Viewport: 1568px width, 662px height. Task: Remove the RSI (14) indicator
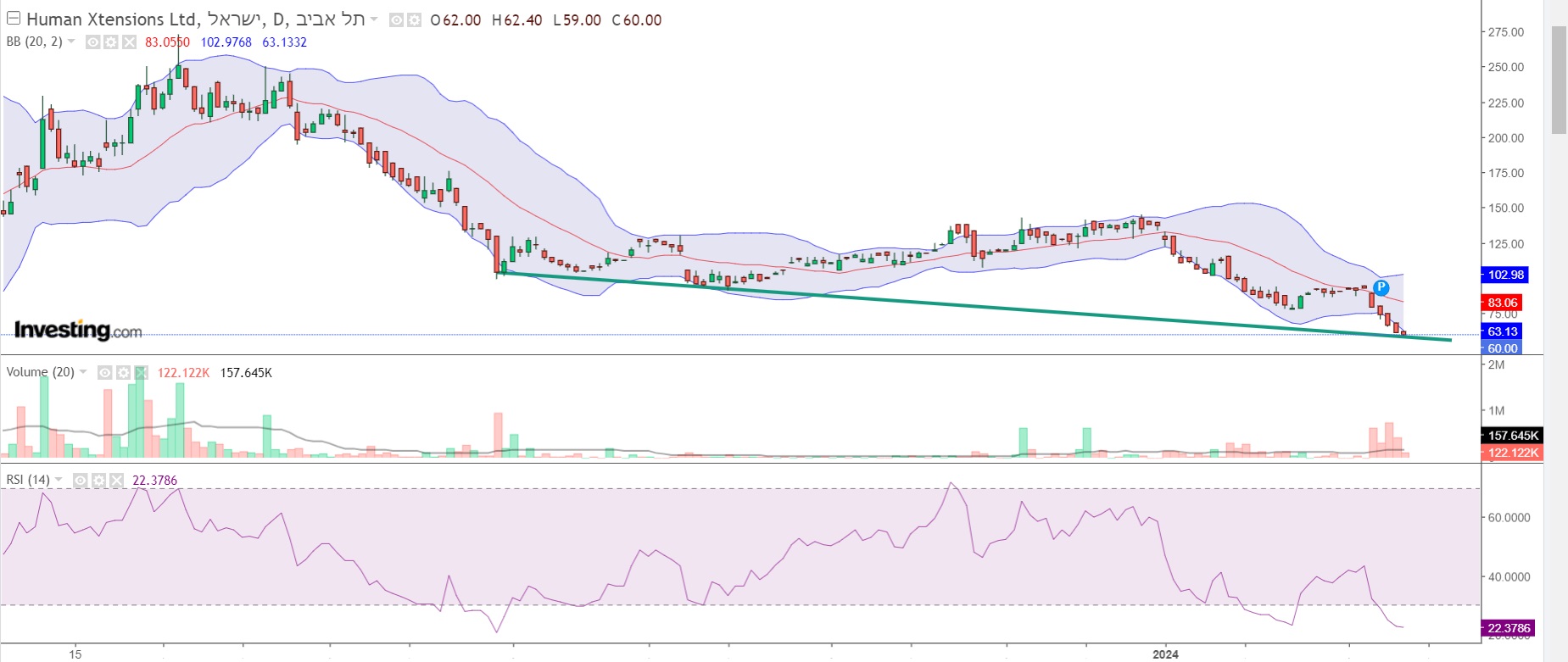(x=116, y=481)
